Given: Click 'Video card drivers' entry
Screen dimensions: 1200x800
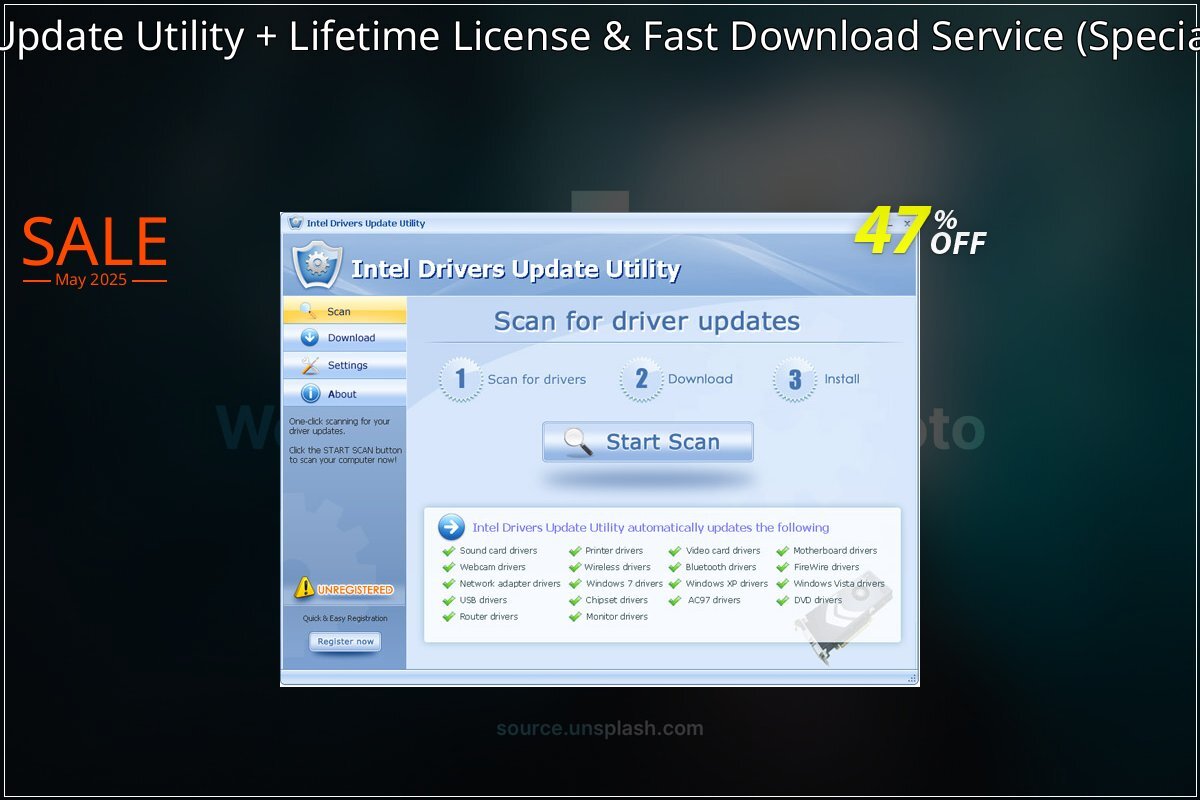Looking at the screenshot, I should 723,551.
